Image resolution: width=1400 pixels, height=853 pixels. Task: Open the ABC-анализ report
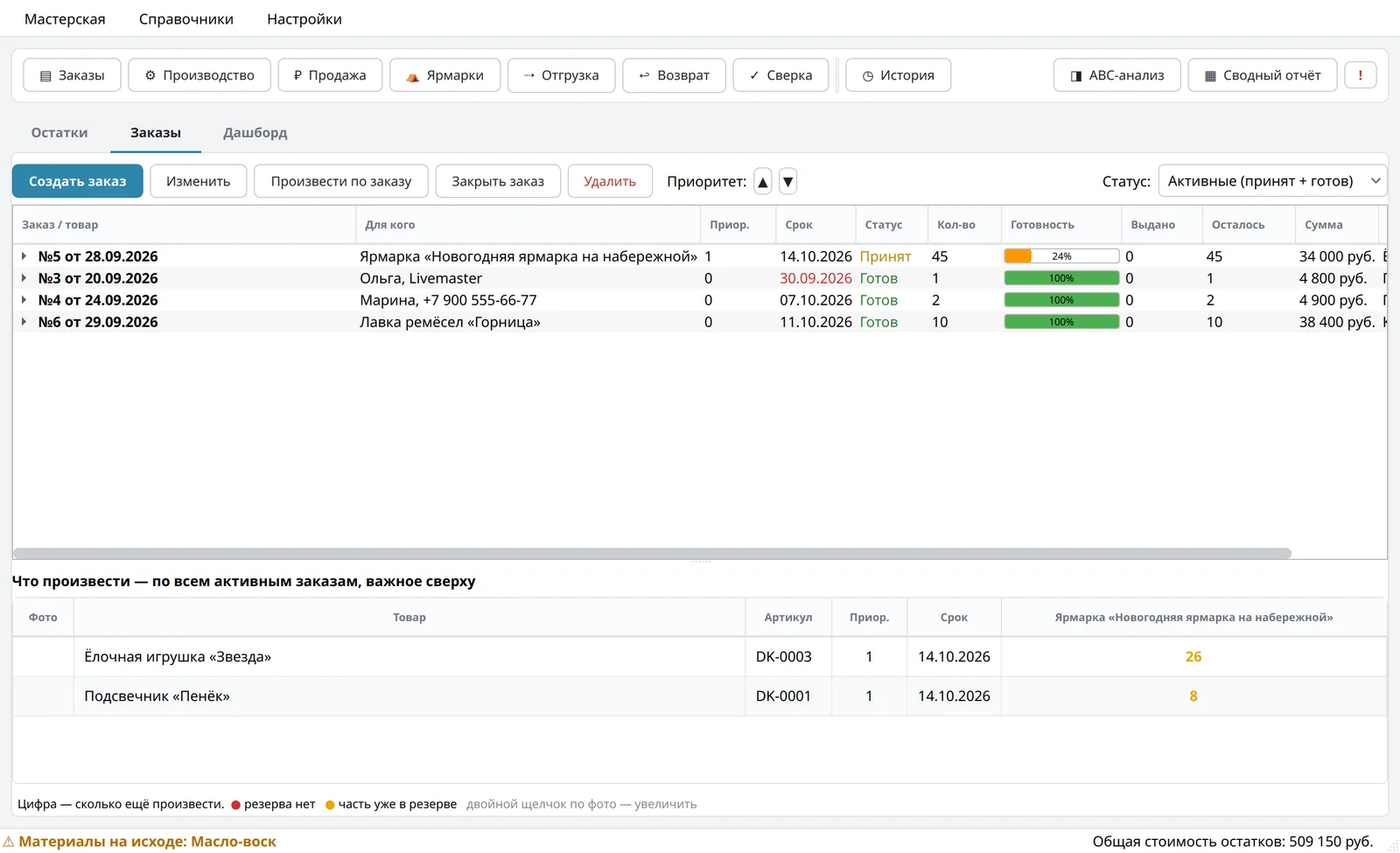(1117, 75)
